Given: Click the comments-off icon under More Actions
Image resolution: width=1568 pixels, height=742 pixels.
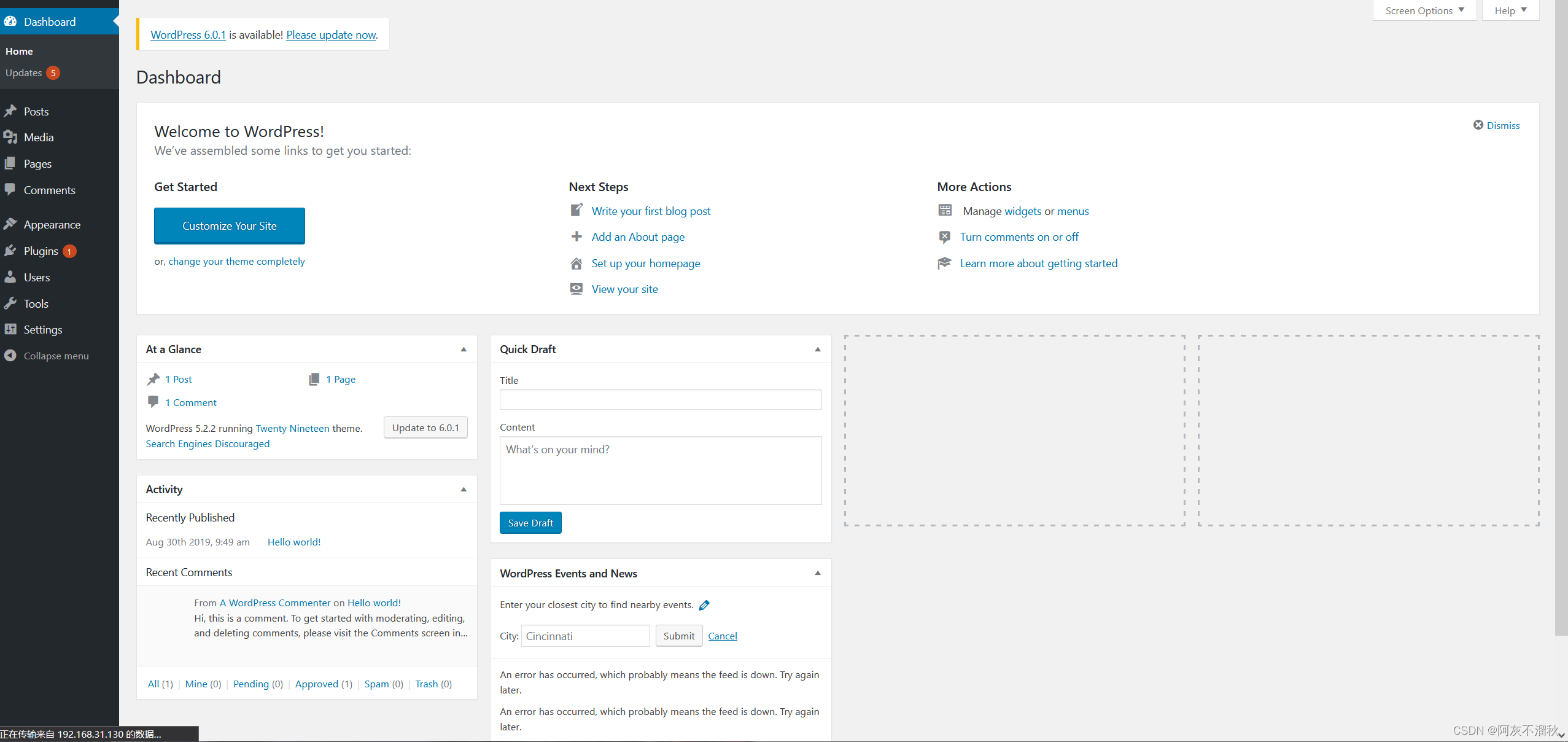Looking at the screenshot, I should click(x=945, y=236).
